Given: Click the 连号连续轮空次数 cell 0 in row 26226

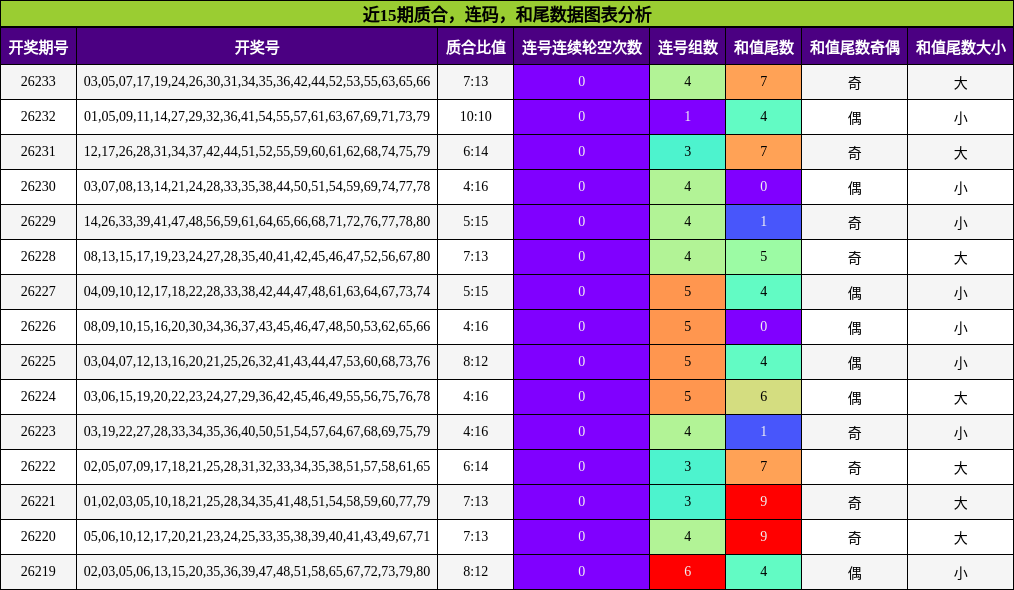Looking at the screenshot, I should [581, 326].
